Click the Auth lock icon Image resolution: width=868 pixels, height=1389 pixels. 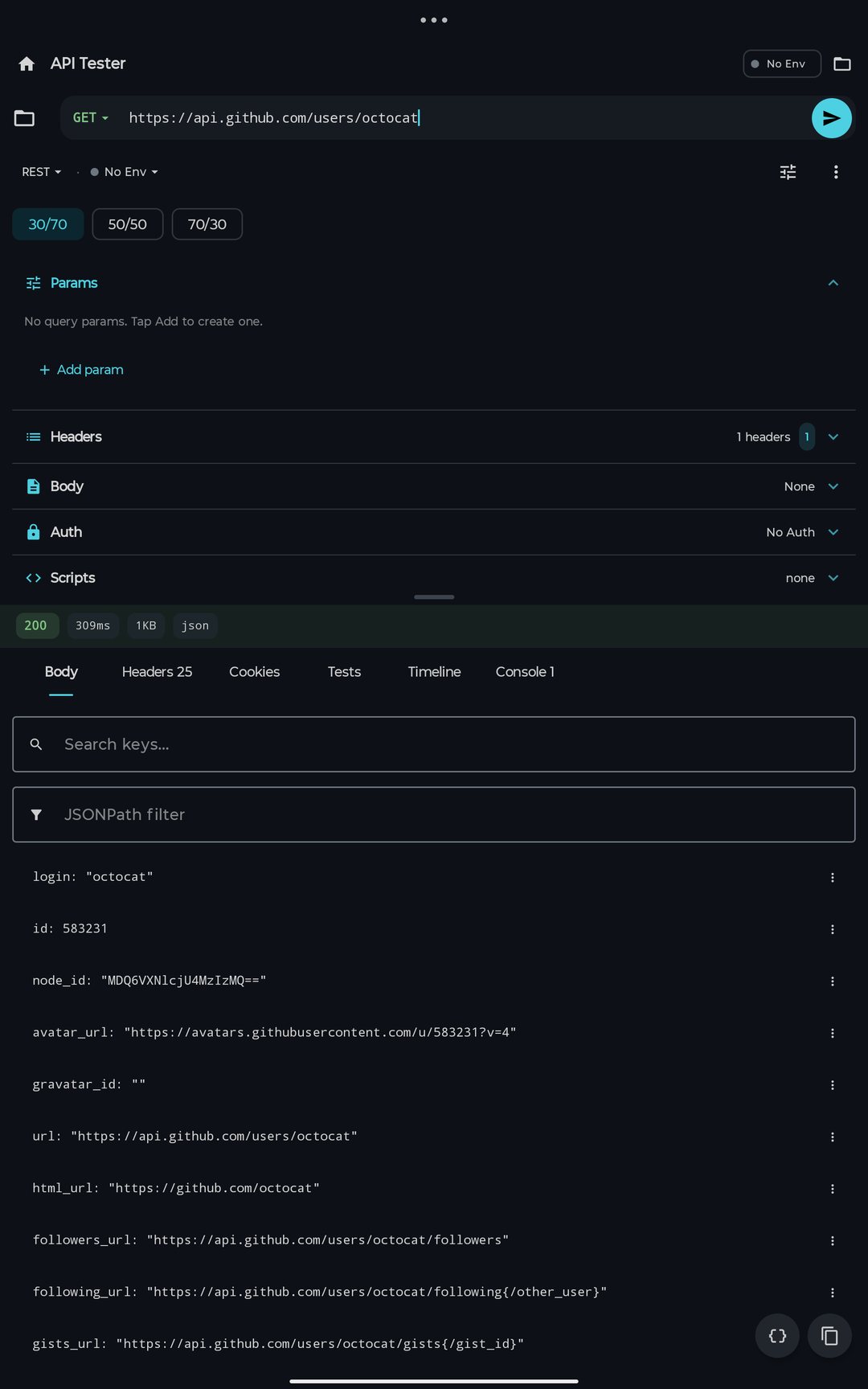(34, 532)
